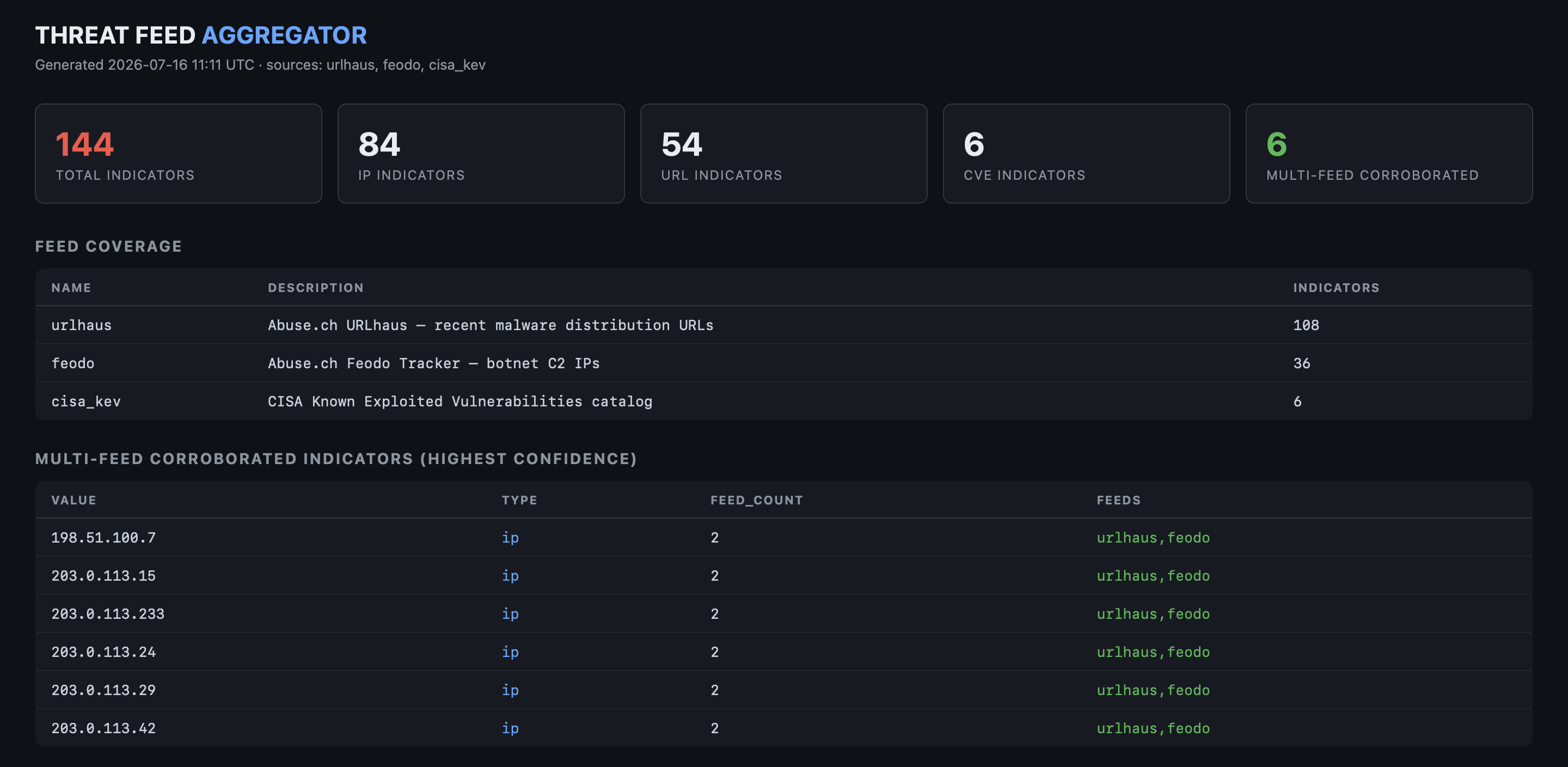Click the Type column header
This screenshot has height=767, width=1568.
click(519, 500)
